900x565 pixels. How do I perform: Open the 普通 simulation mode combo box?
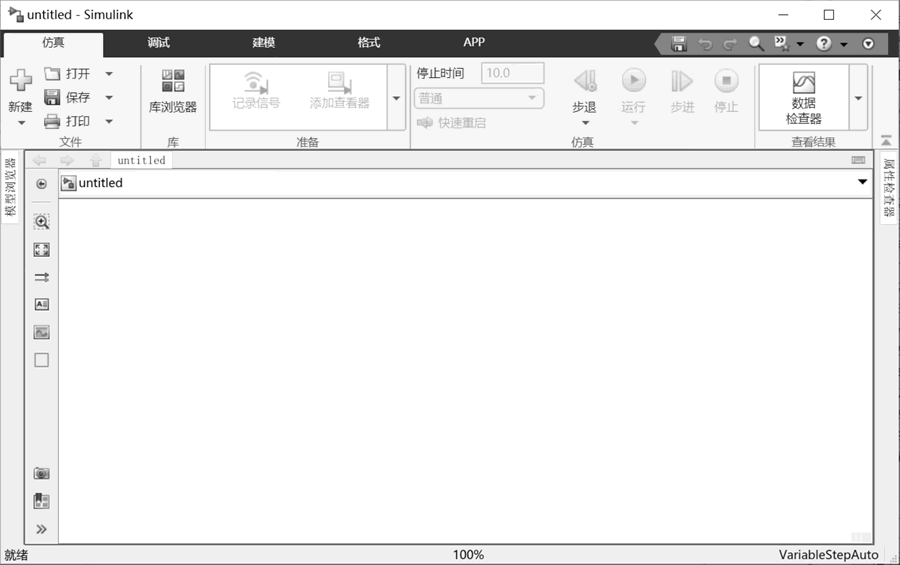479,98
